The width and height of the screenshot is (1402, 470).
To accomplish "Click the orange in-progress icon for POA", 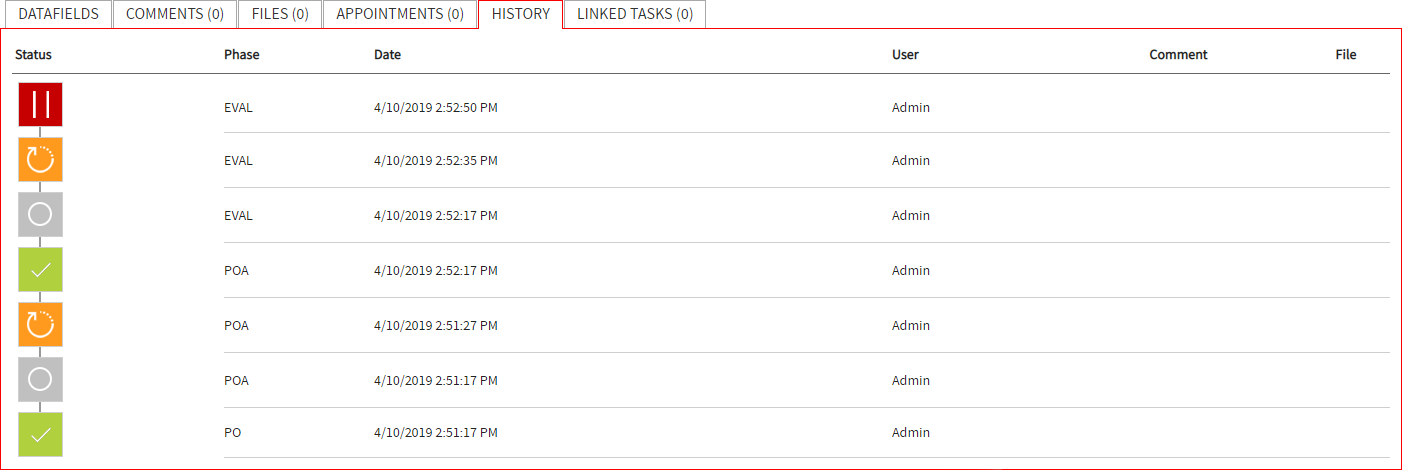I will coord(40,325).
